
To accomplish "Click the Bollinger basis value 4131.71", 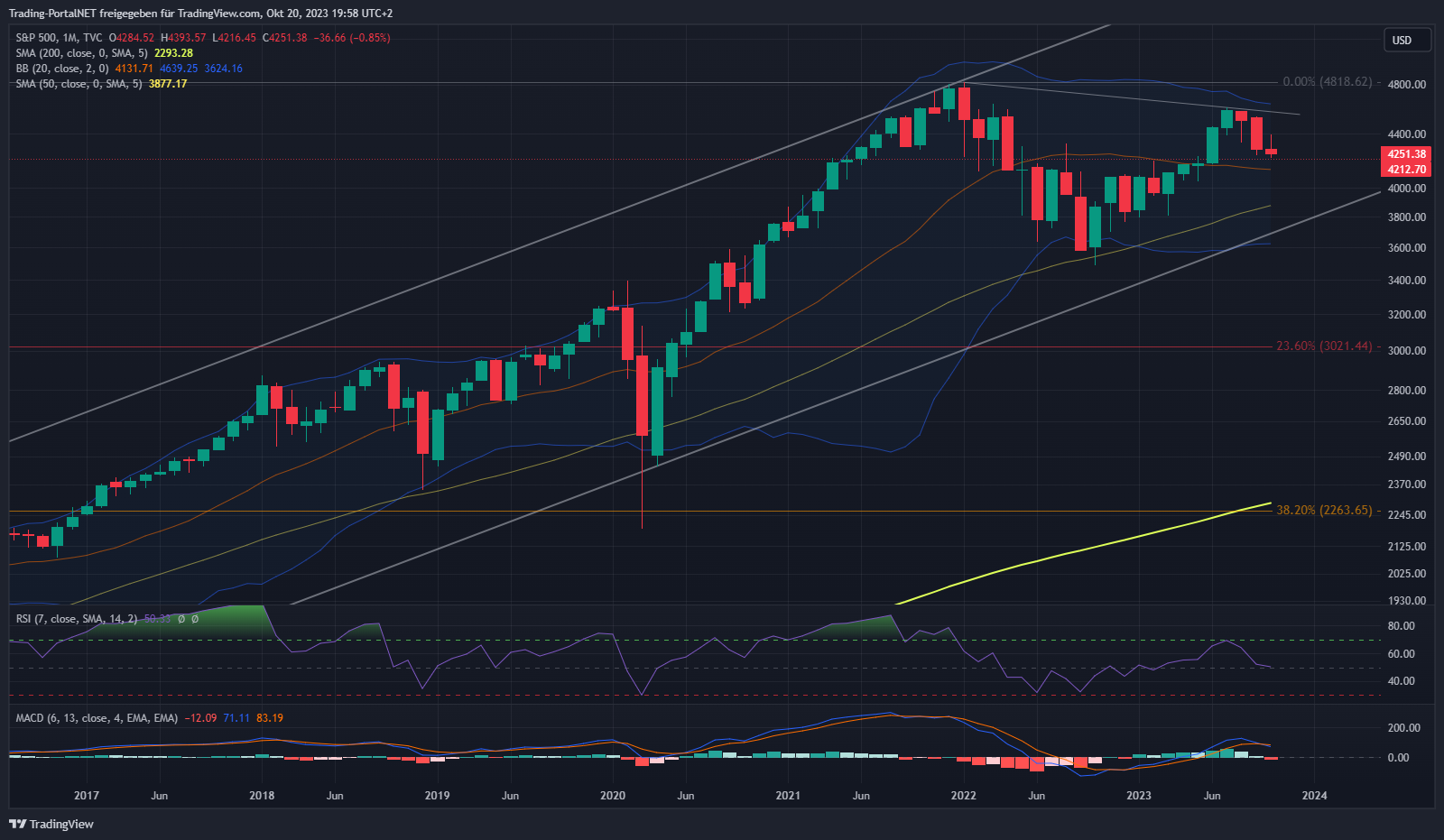I will 134,69.
